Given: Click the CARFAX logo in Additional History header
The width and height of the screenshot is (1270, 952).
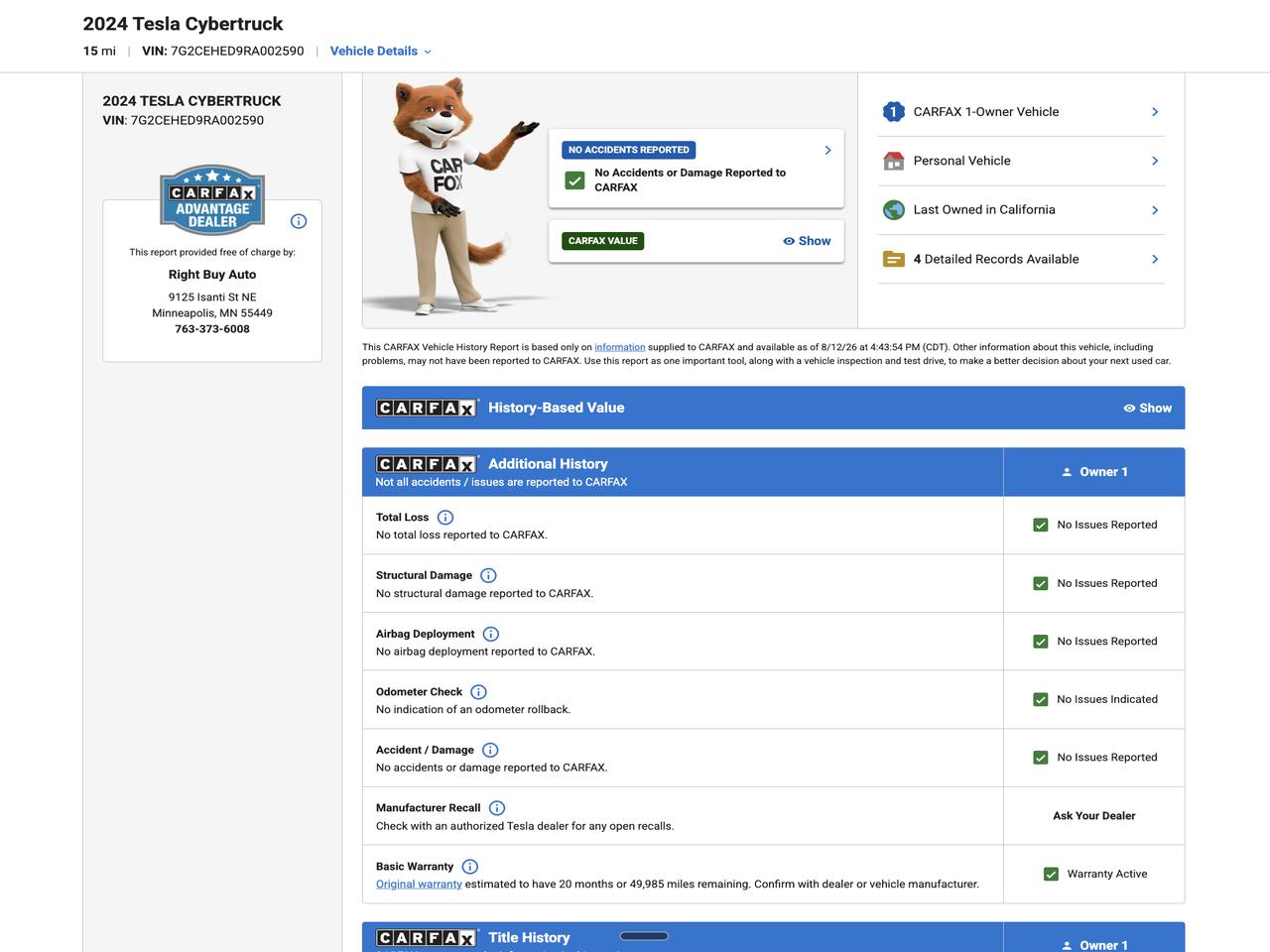Looking at the screenshot, I should pyautogui.click(x=428, y=464).
